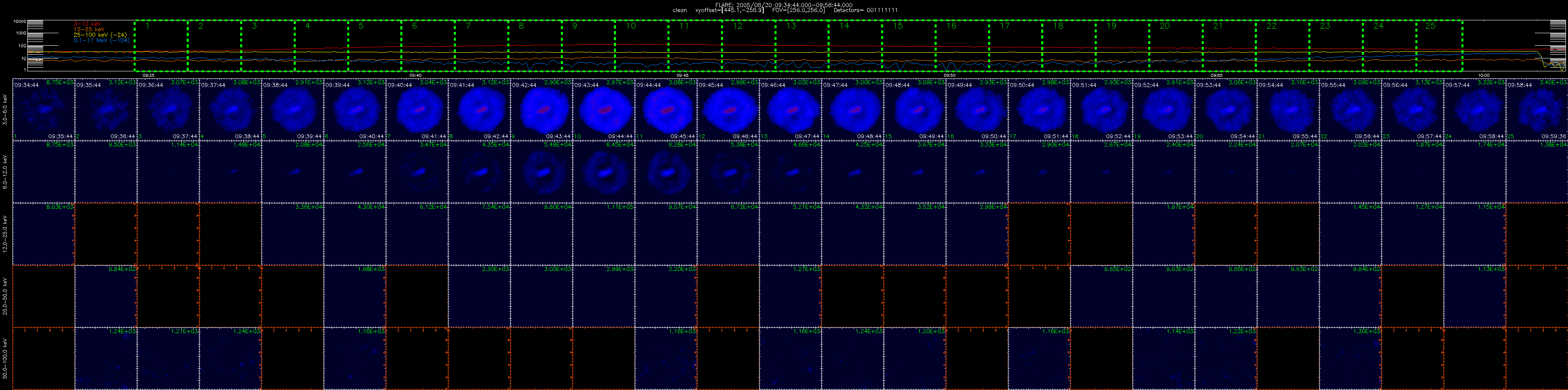The height and width of the screenshot is (390, 1568).
Task: Click the 12-25 keV orange legend entry
Action: coord(89,29)
